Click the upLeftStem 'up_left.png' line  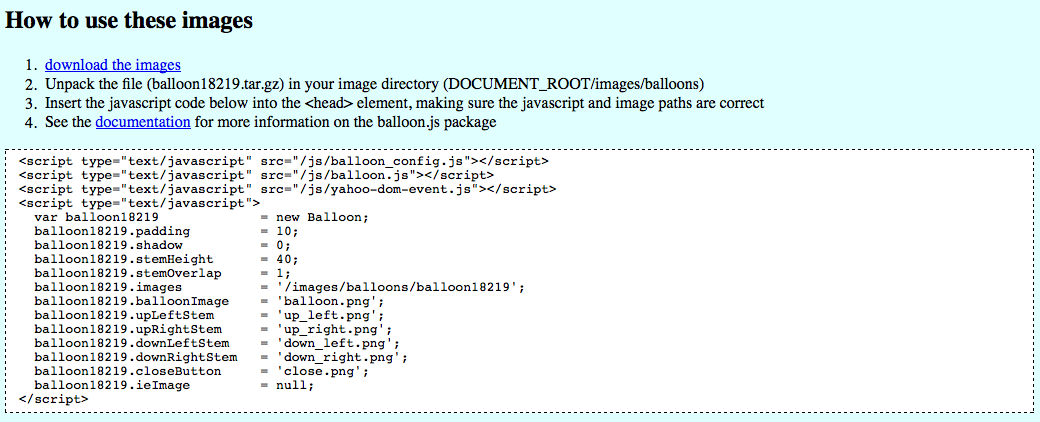[x=210, y=315]
